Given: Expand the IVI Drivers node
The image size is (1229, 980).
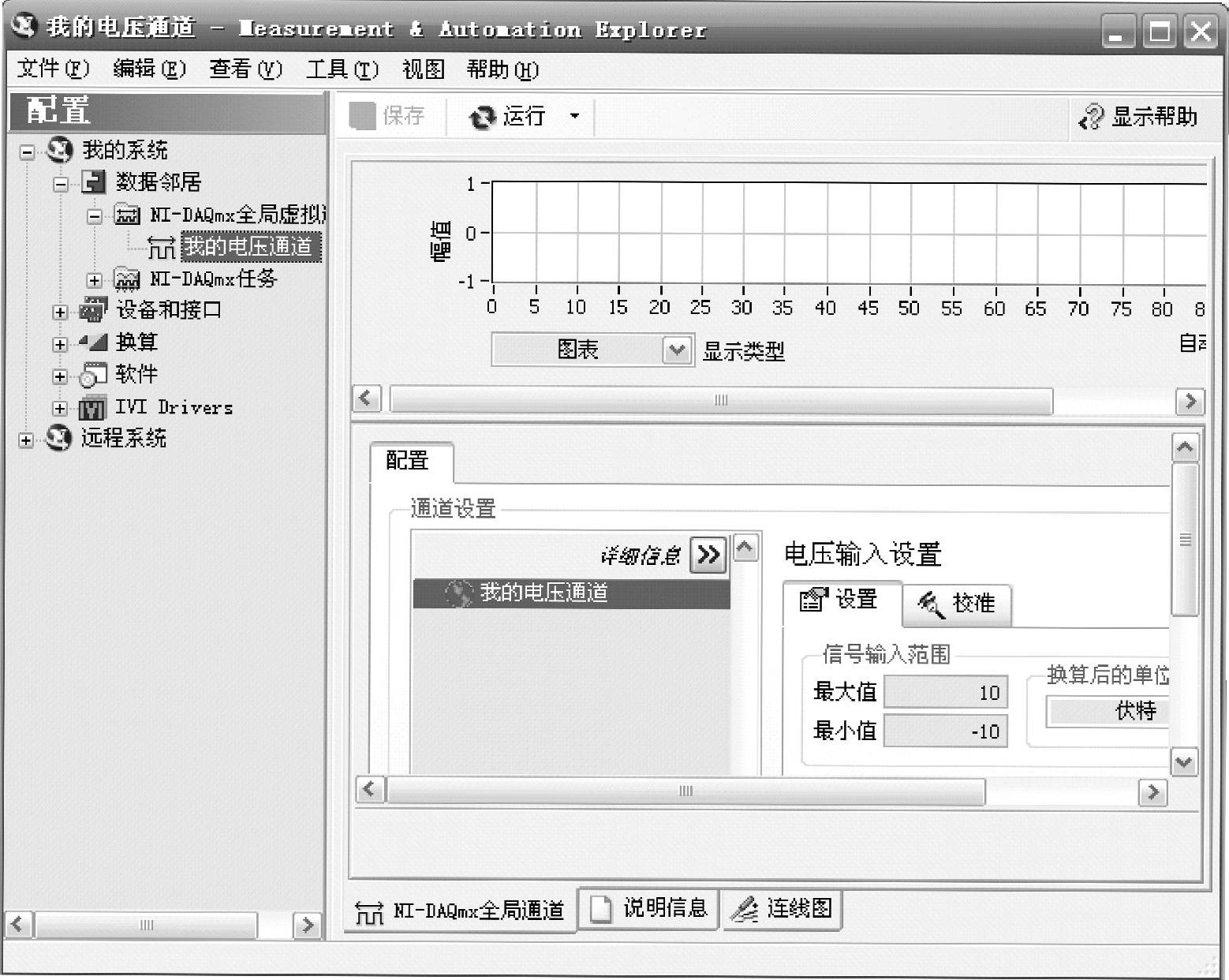Looking at the screenshot, I should point(61,409).
